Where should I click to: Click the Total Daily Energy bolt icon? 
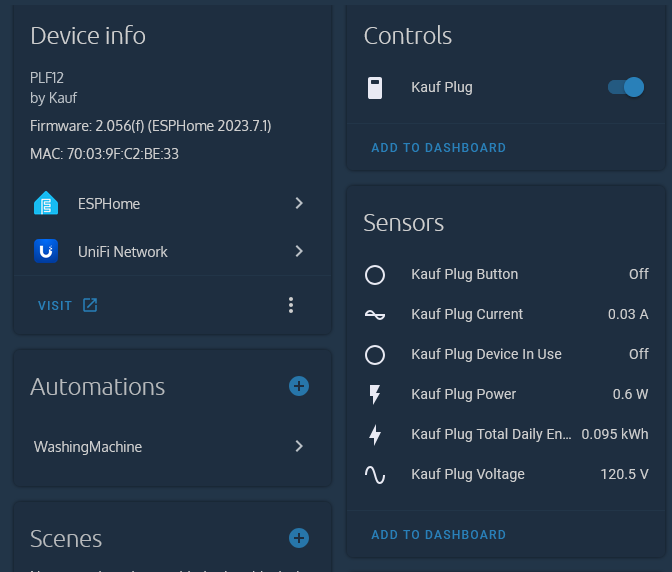click(x=375, y=434)
